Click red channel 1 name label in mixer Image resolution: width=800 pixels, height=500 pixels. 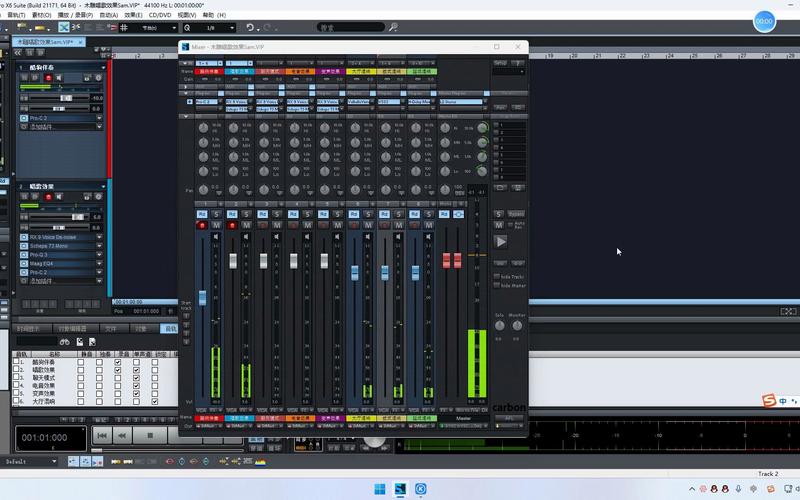tap(209, 71)
